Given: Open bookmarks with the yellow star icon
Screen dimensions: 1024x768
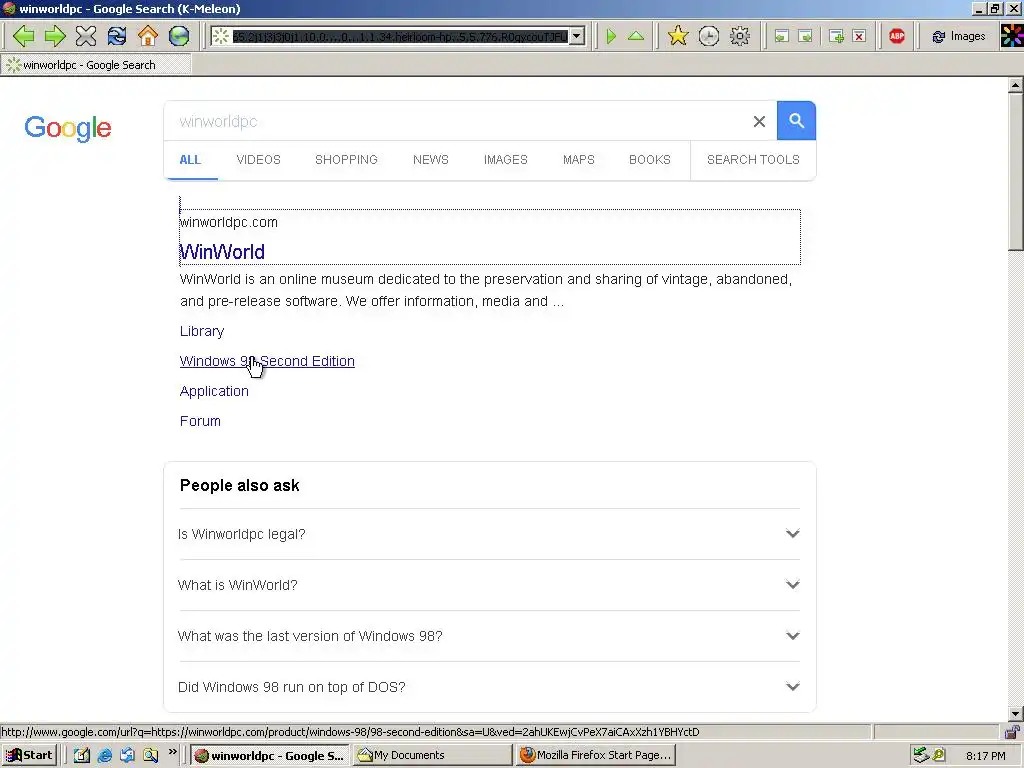Looking at the screenshot, I should pos(678,36).
